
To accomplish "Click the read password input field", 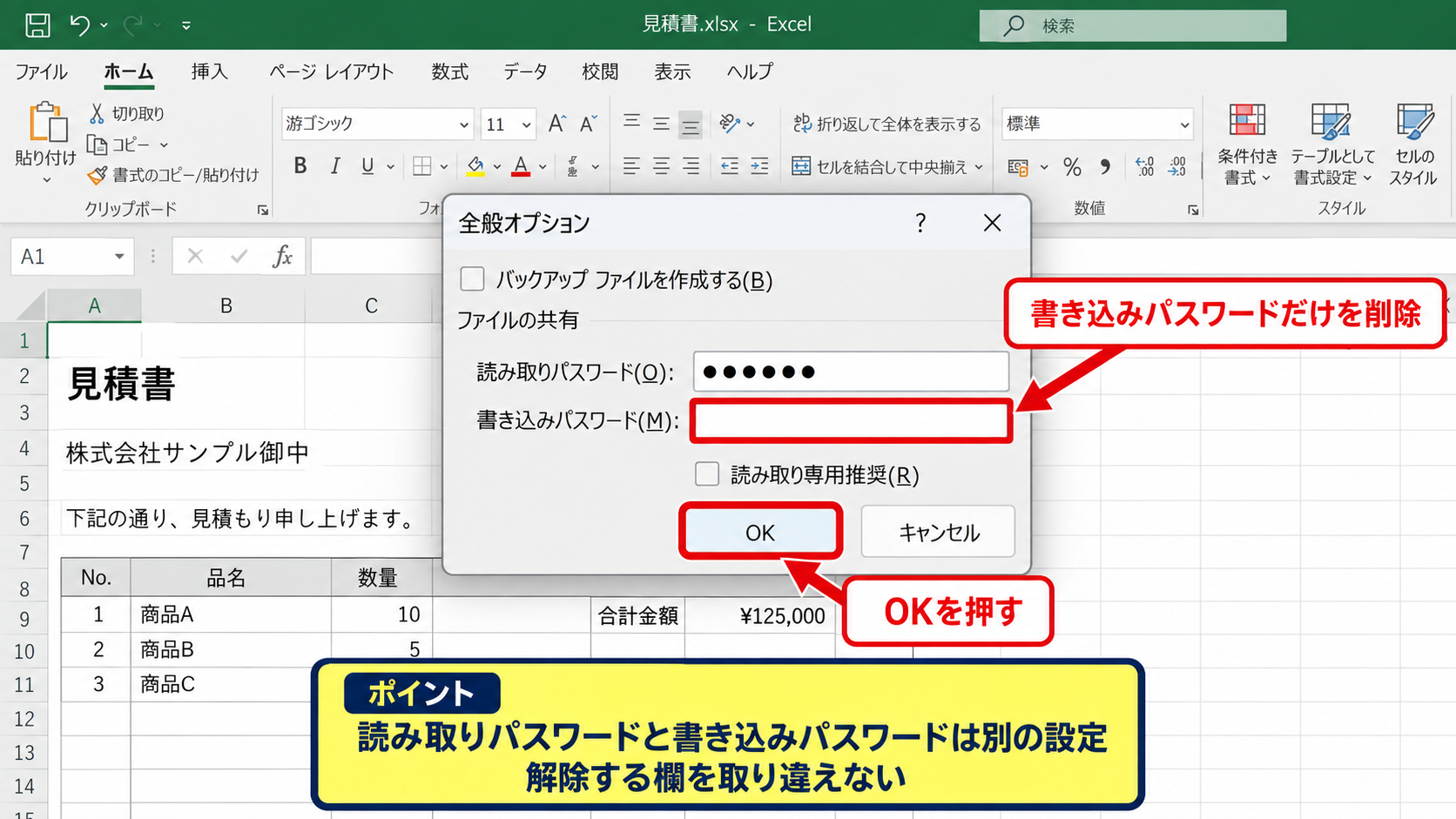I will point(851,372).
